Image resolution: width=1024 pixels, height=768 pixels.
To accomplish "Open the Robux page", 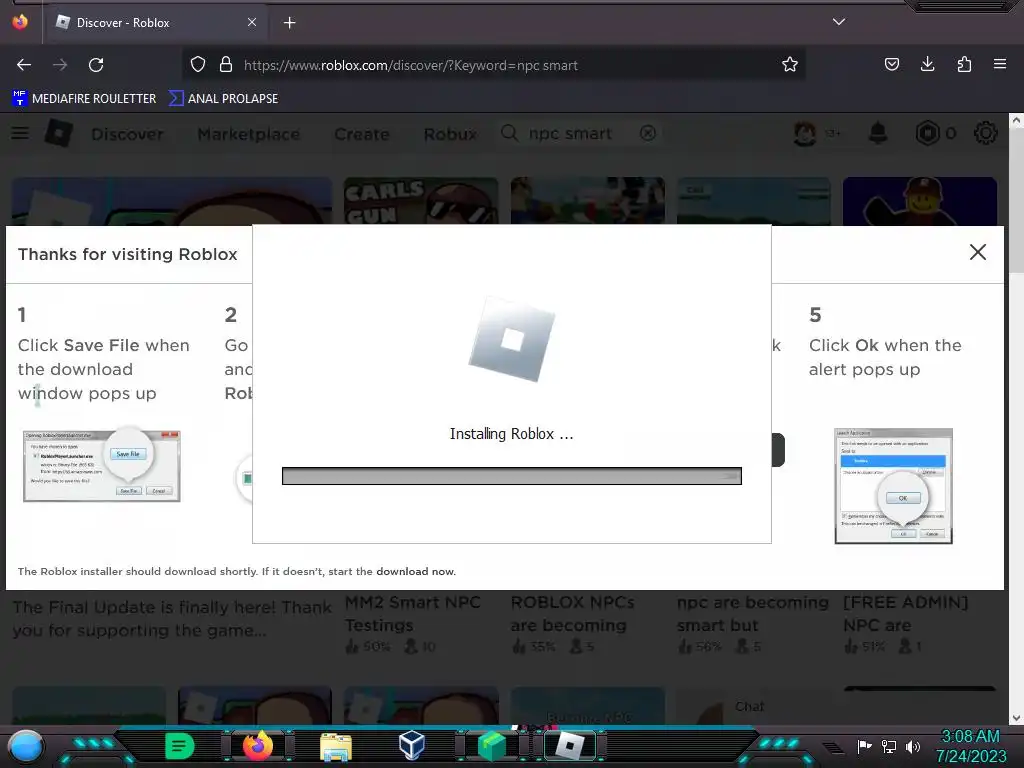I will 450,134.
